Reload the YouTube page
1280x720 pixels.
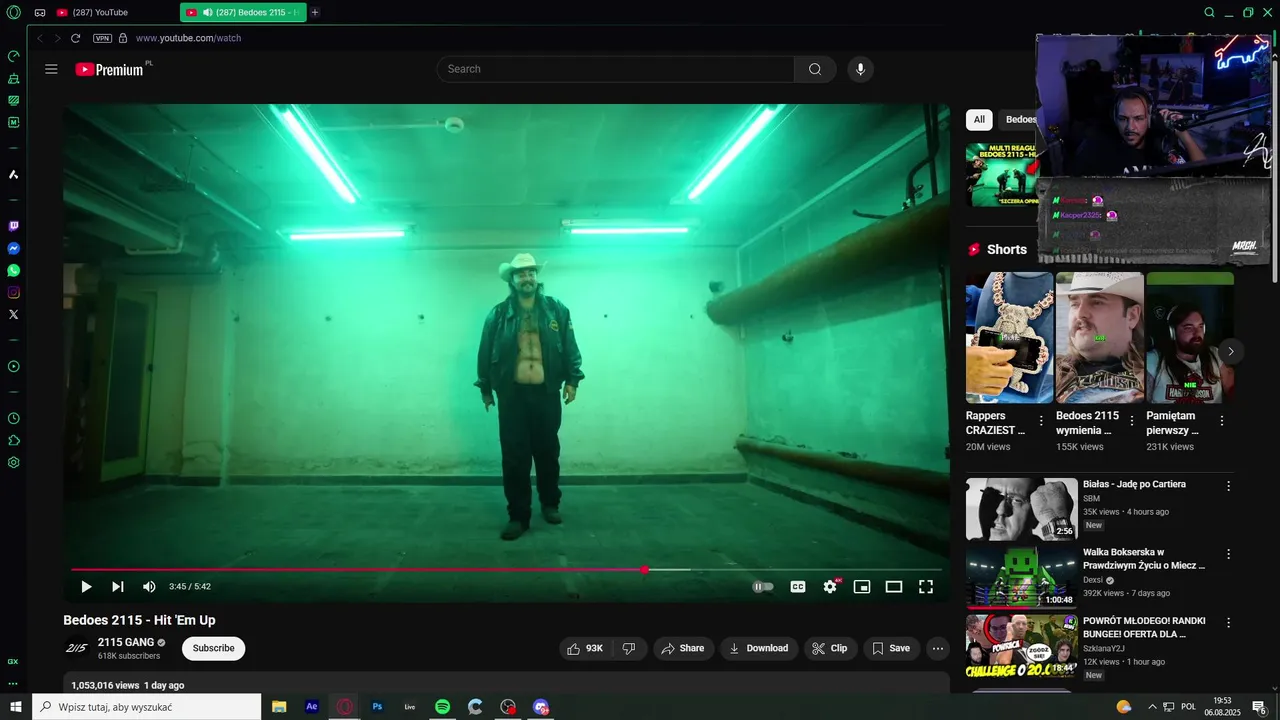tap(75, 38)
